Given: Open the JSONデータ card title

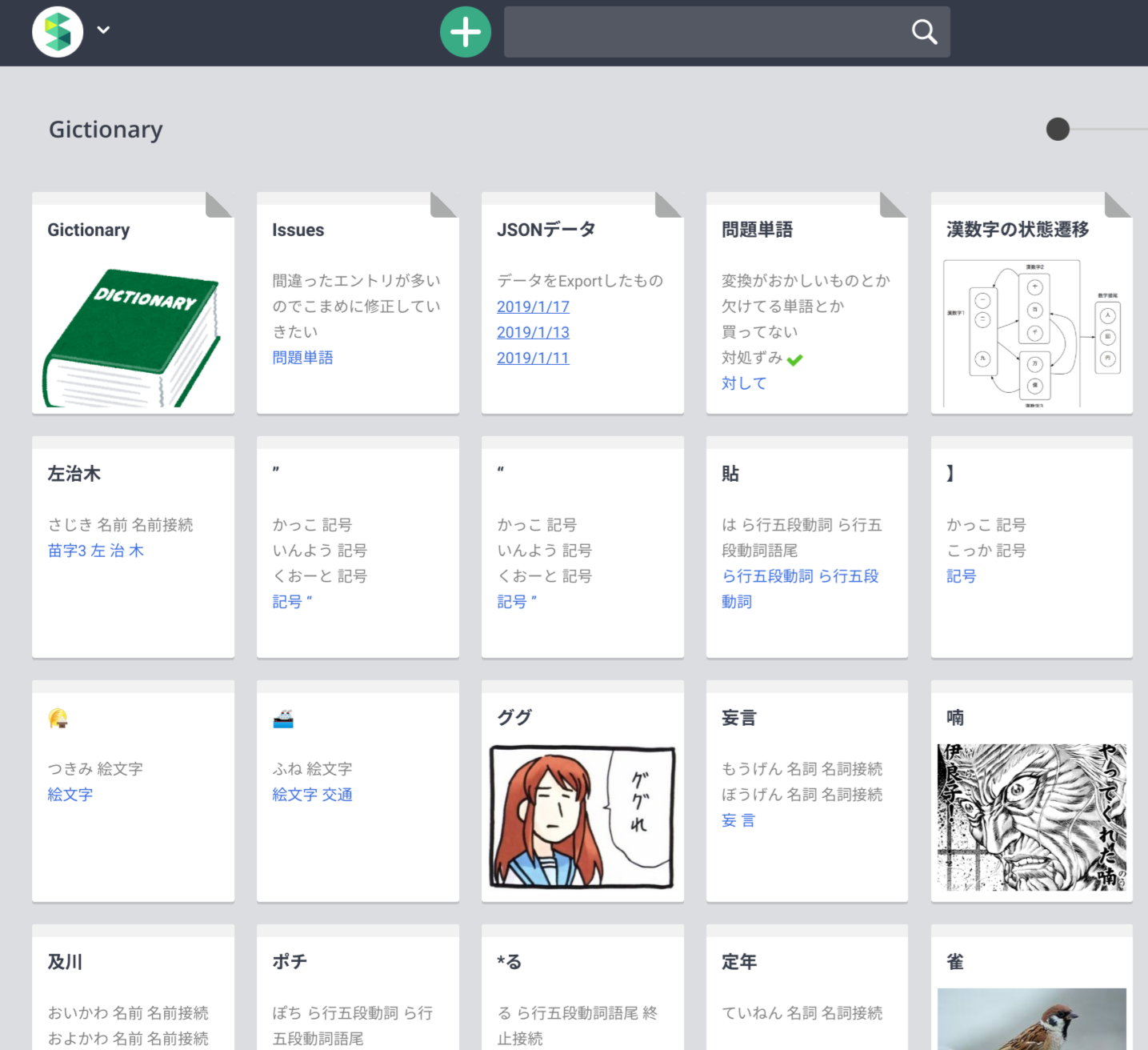Looking at the screenshot, I should [x=546, y=230].
